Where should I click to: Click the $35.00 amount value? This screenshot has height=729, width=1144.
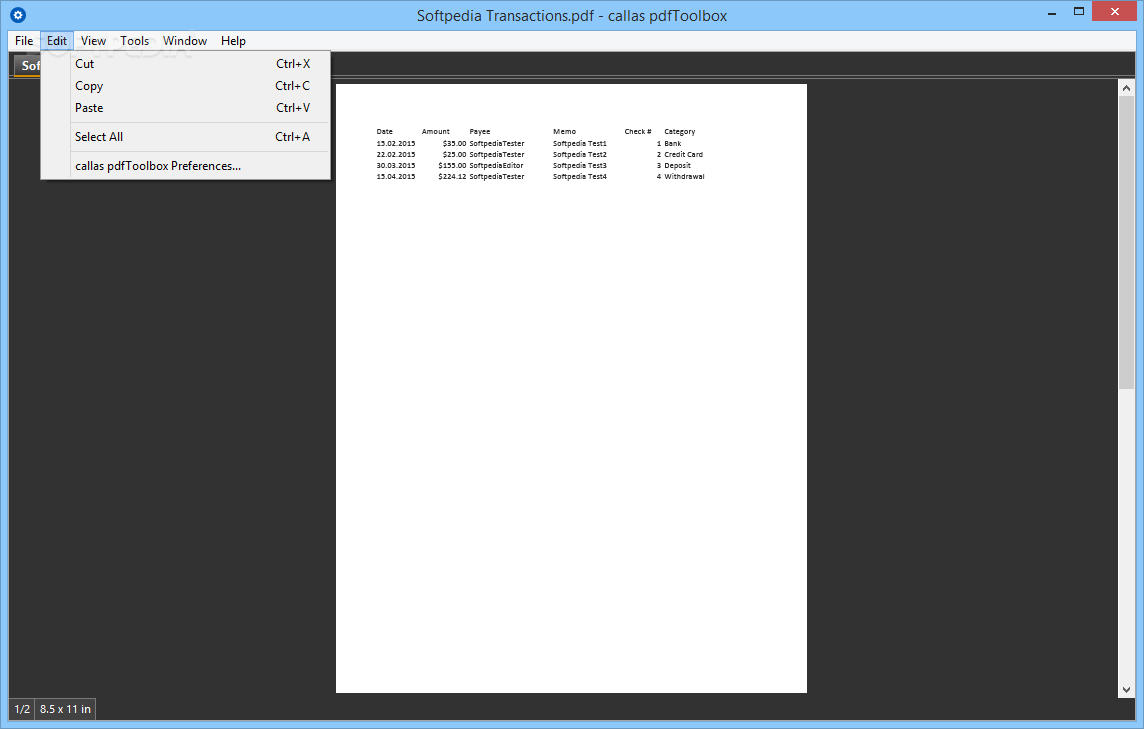454,144
